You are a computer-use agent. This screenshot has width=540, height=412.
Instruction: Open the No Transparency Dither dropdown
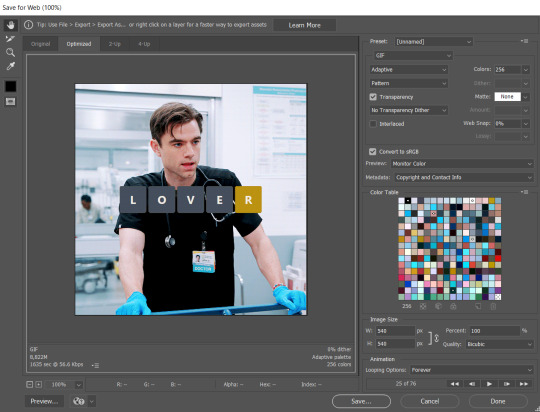point(409,110)
